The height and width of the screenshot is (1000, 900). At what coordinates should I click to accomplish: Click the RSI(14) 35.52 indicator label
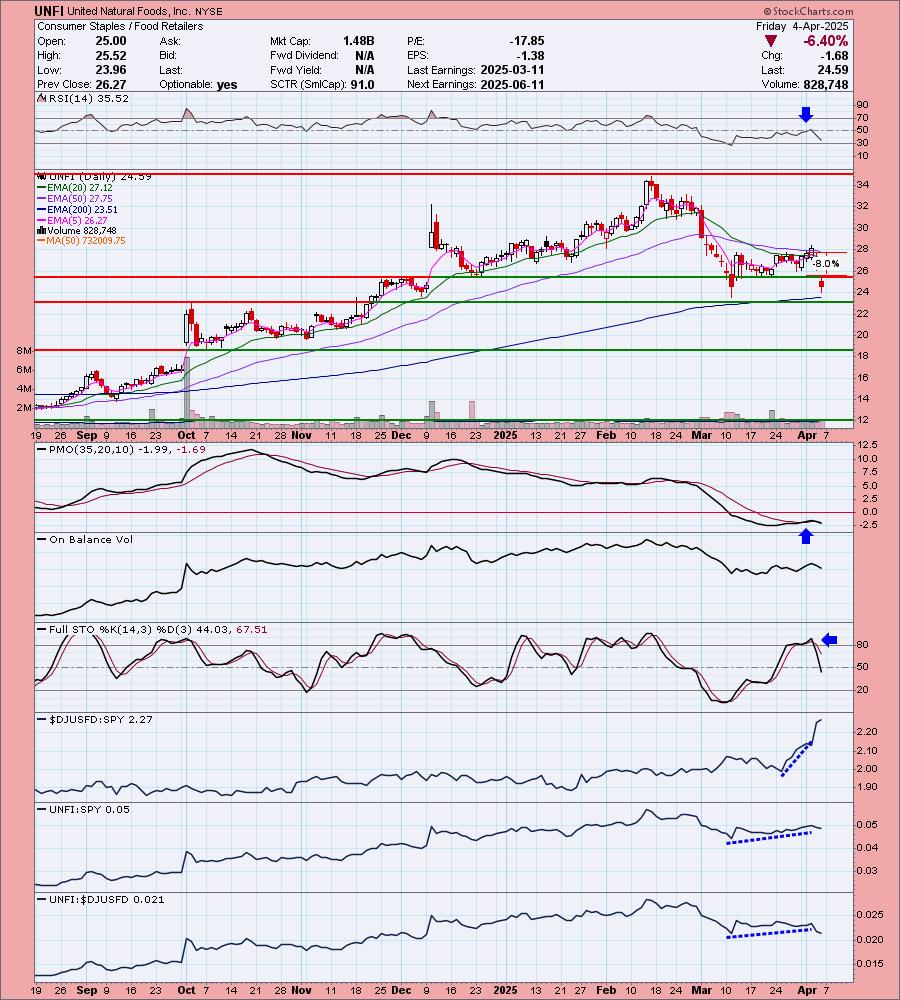(x=84, y=99)
